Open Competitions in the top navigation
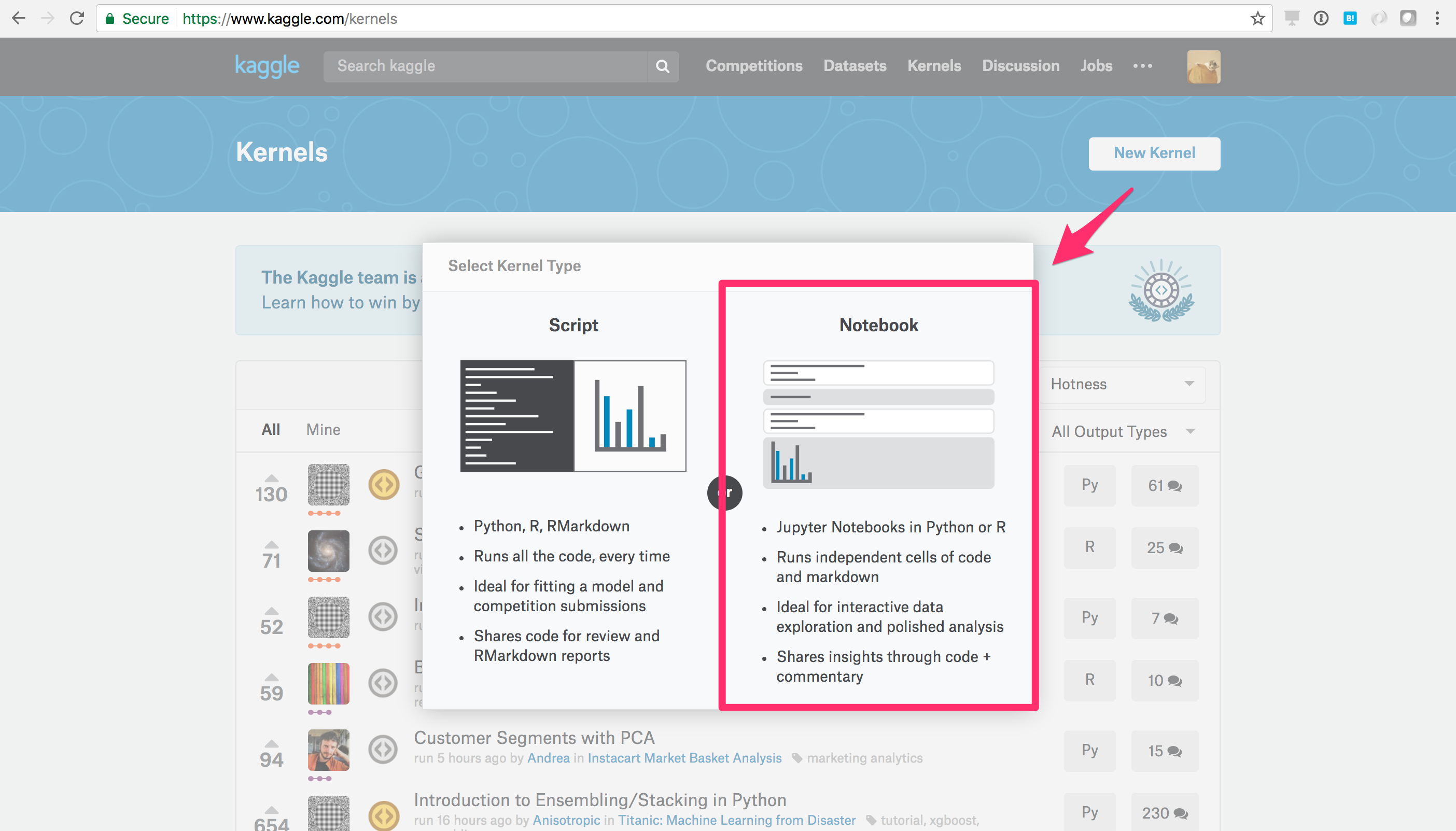 753,66
